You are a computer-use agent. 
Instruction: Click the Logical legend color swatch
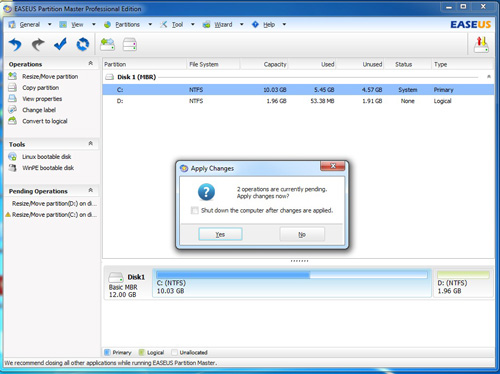[142, 352]
